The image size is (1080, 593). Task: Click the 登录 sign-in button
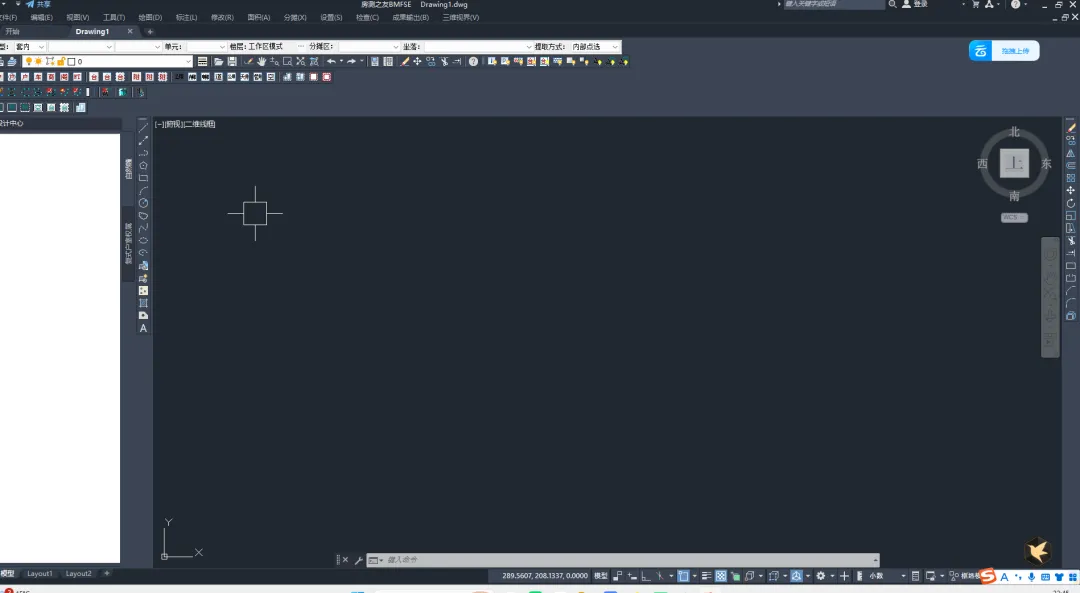click(x=915, y=5)
